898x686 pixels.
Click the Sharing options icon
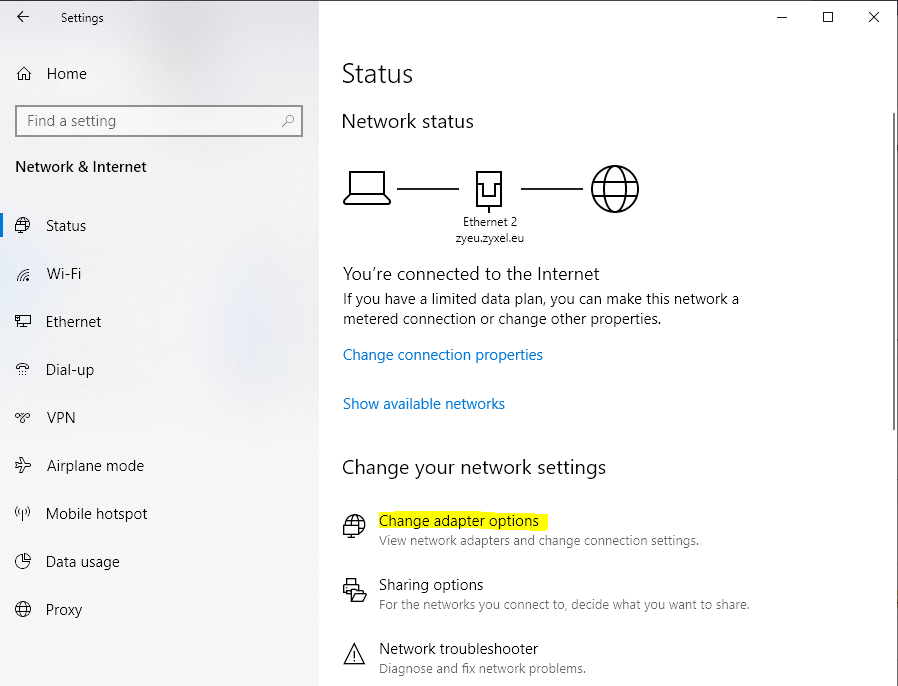[354, 590]
